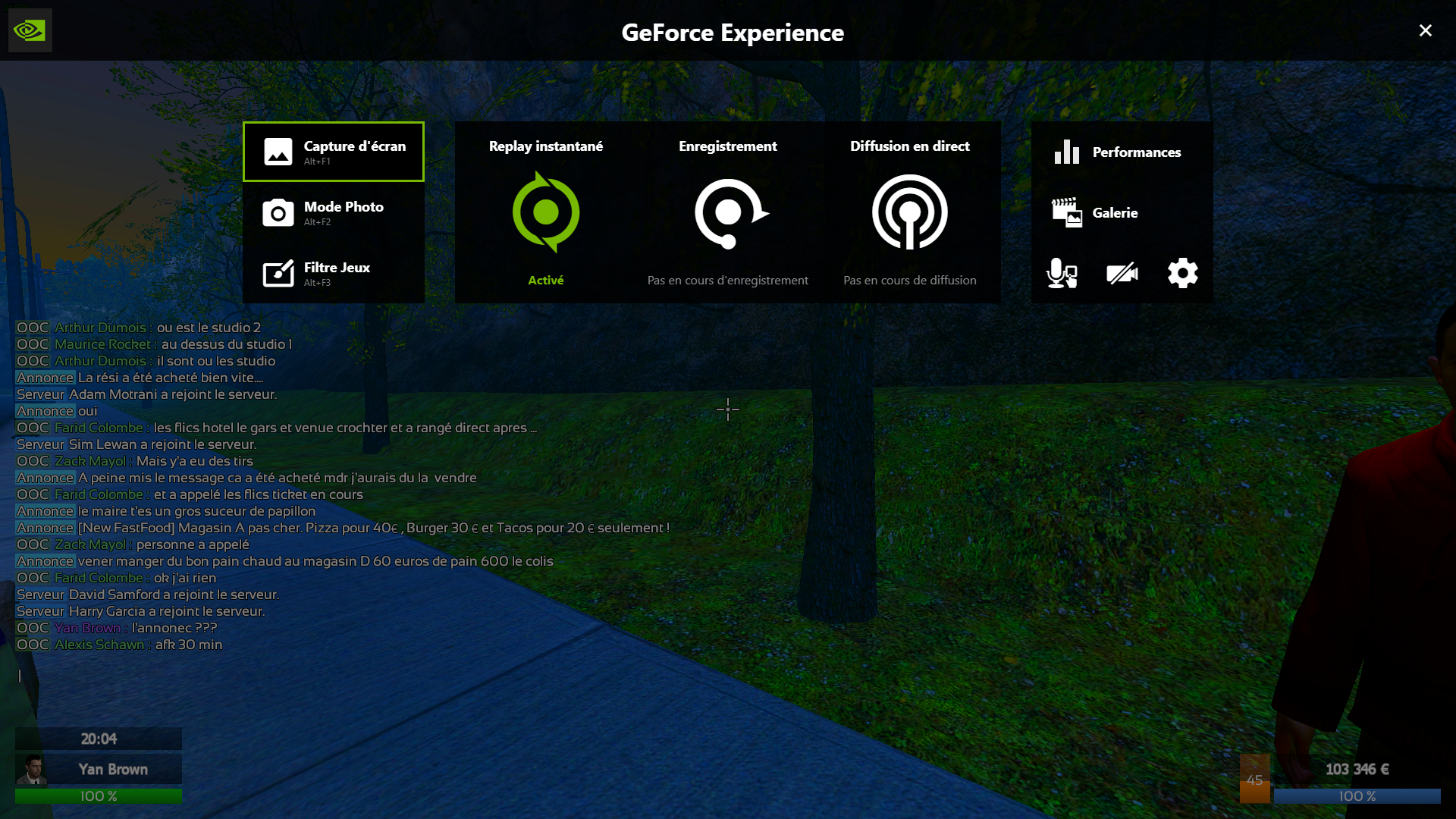The image size is (1456, 819).
Task: Click the Diffusion en direct broadcast icon
Action: coord(910,212)
